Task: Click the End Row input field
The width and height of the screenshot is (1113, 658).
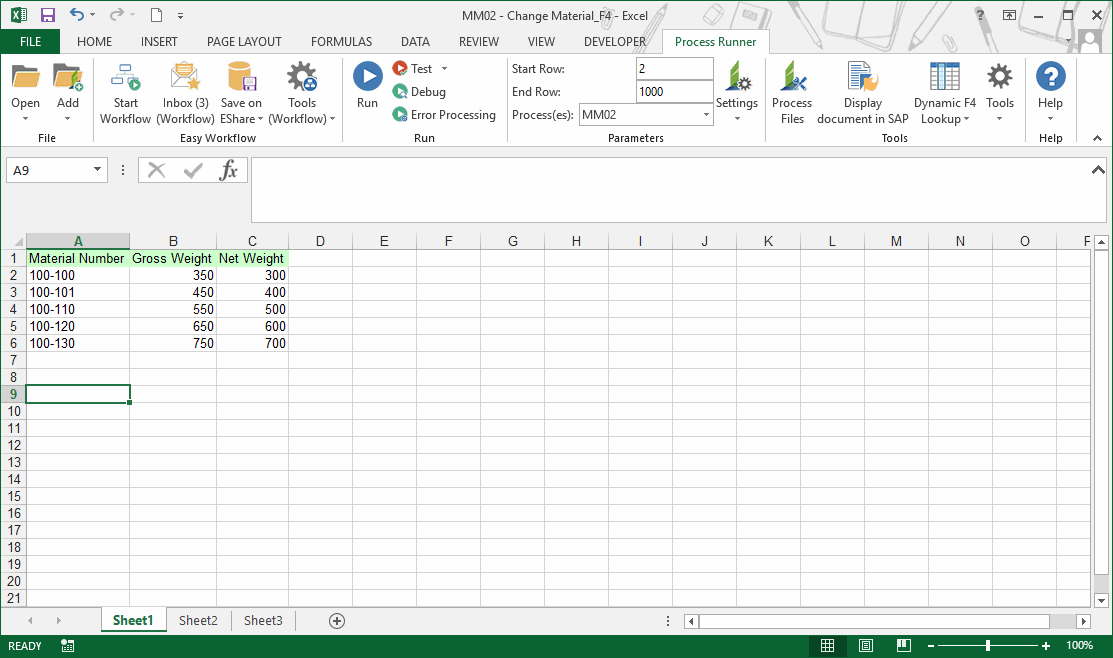Action: pos(673,92)
